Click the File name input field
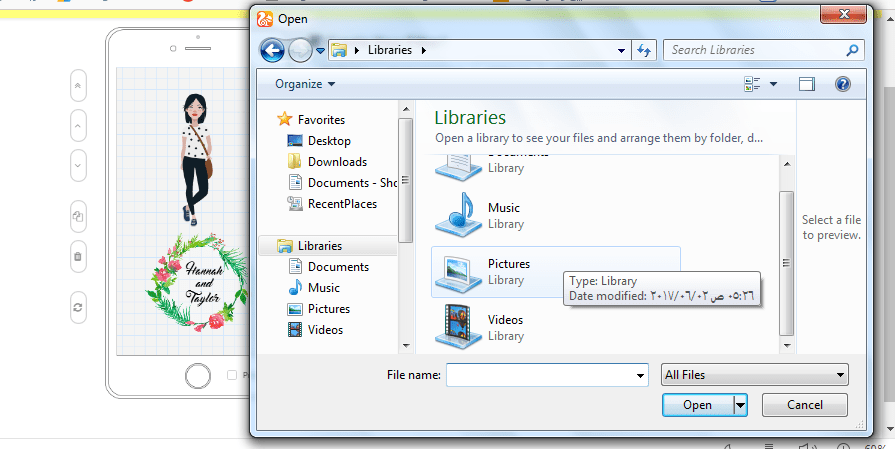895x449 pixels. (540, 375)
